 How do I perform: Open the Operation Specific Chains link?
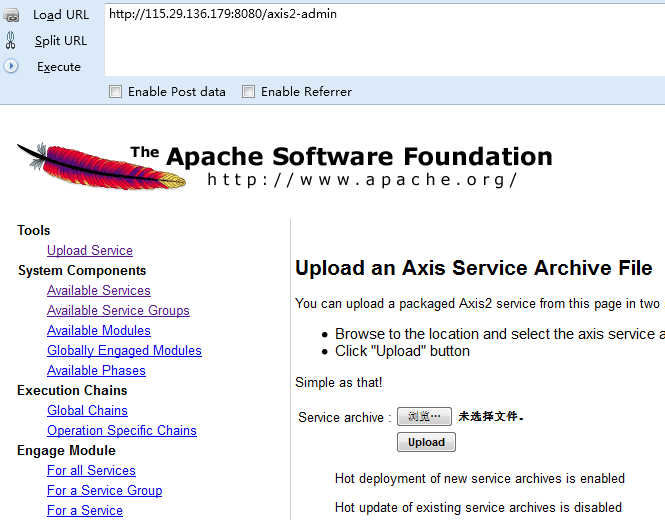click(x=122, y=431)
